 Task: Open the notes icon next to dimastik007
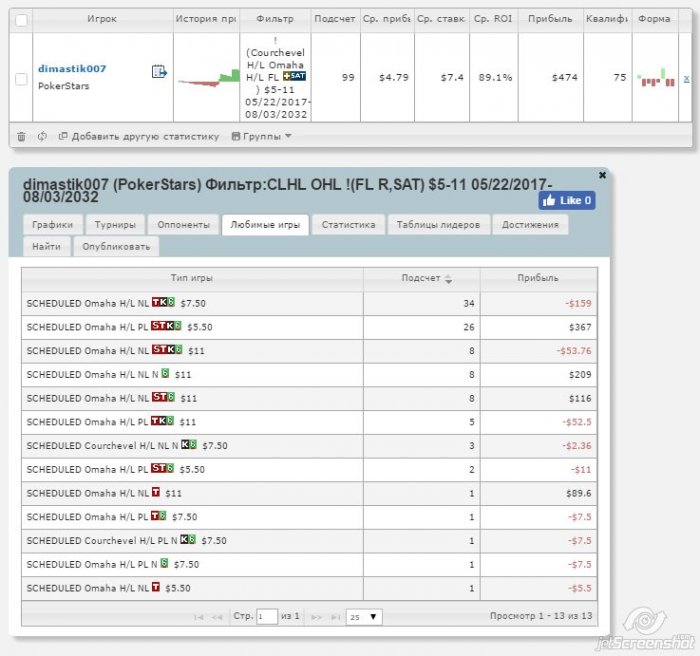pos(158,71)
